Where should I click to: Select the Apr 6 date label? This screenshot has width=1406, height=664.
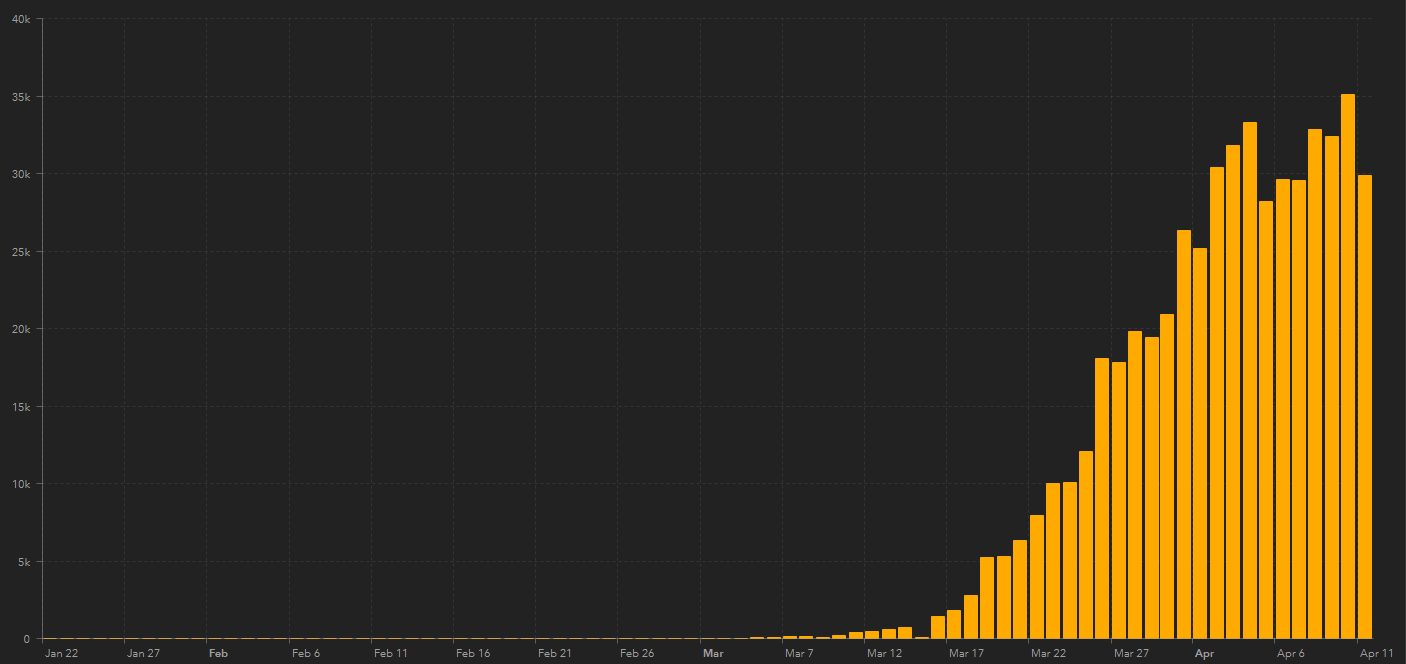click(x=1291, y=653)
